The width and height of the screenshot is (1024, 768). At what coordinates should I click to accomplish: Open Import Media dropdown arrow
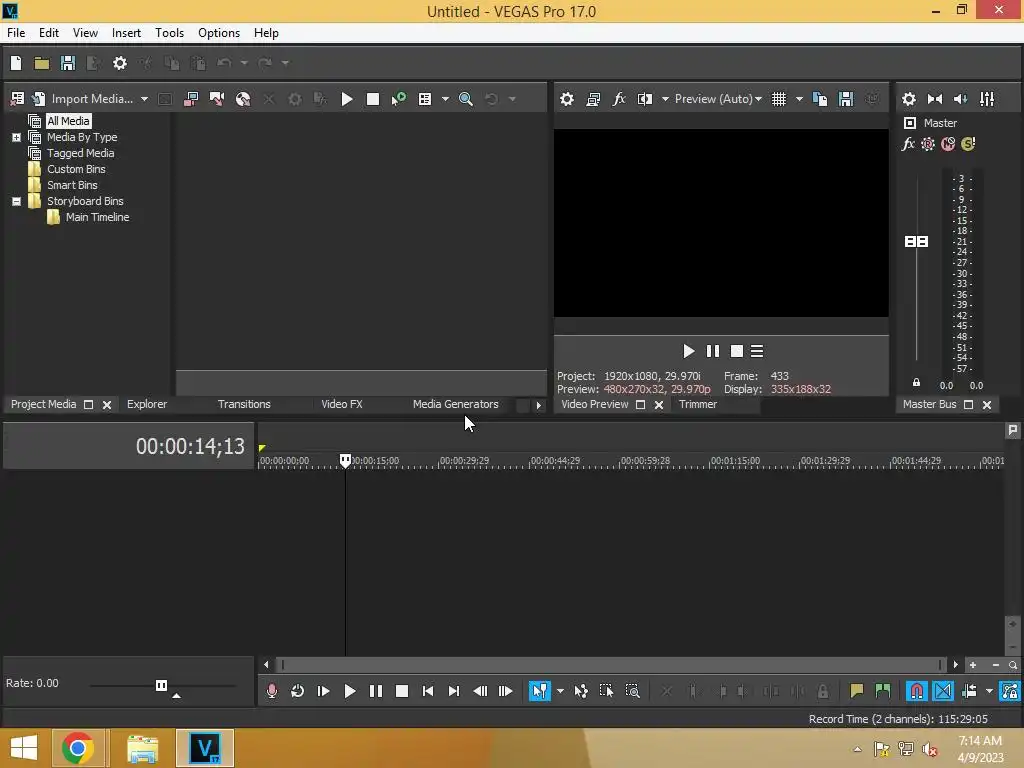click(144, 99)
